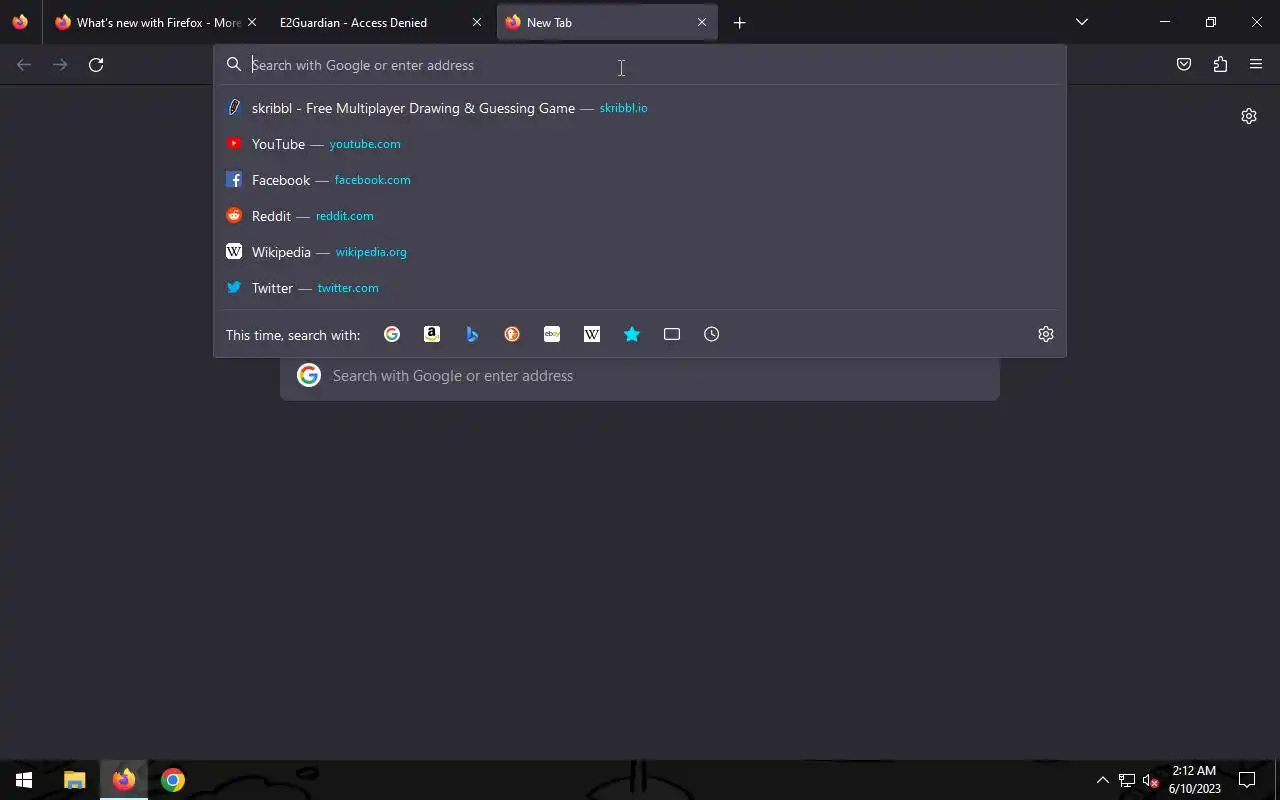Open Google Chrome from taskbar
This screenshot has height=800, width=1280.
(173, 780)
